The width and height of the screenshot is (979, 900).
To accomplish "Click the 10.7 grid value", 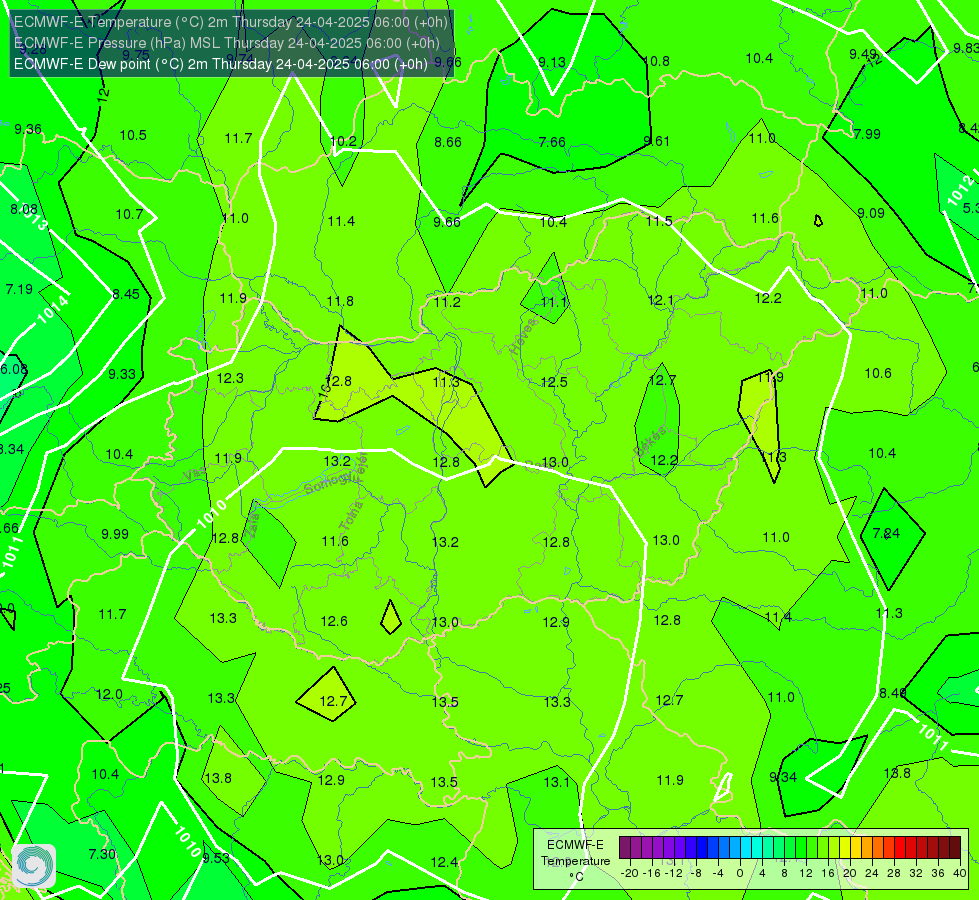I will 129,214.
